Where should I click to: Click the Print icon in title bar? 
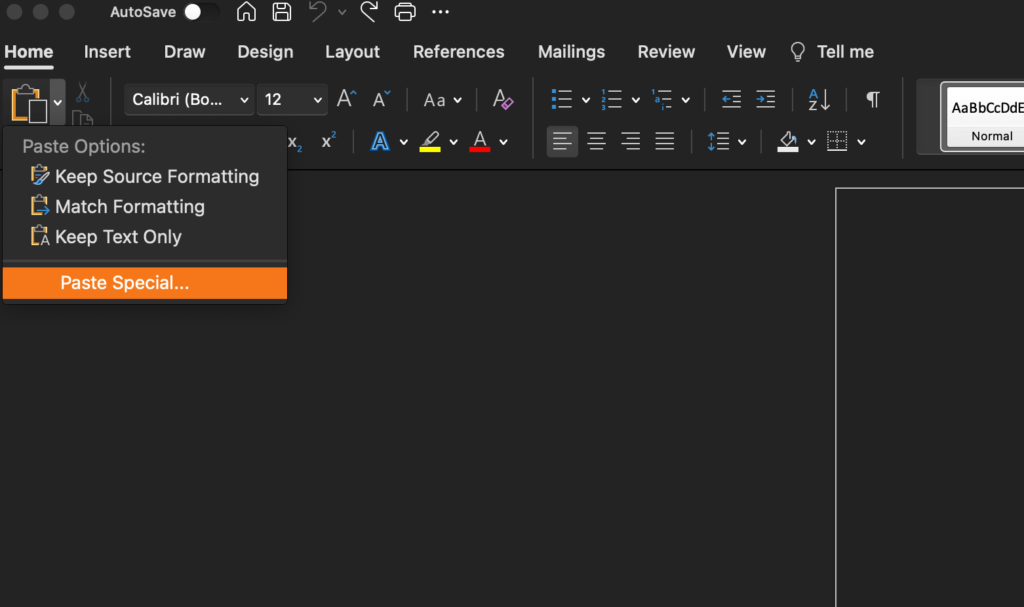(x=404, y=12)
